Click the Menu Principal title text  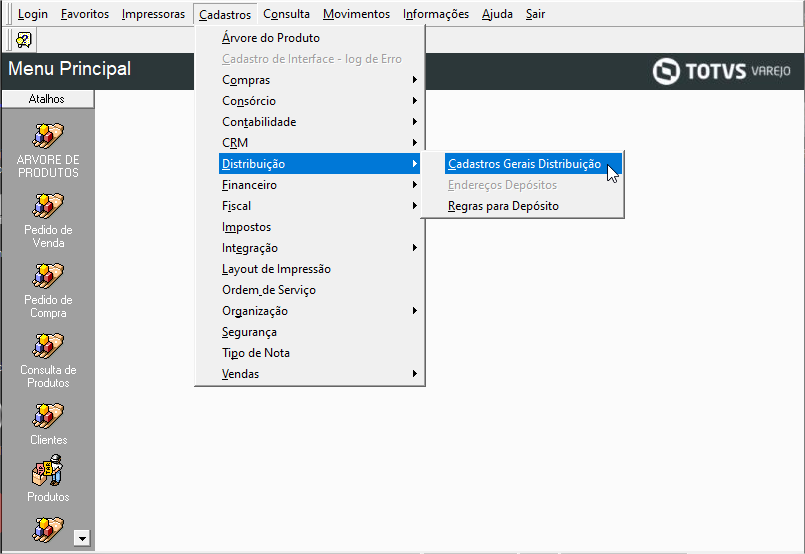click(70, 68)
